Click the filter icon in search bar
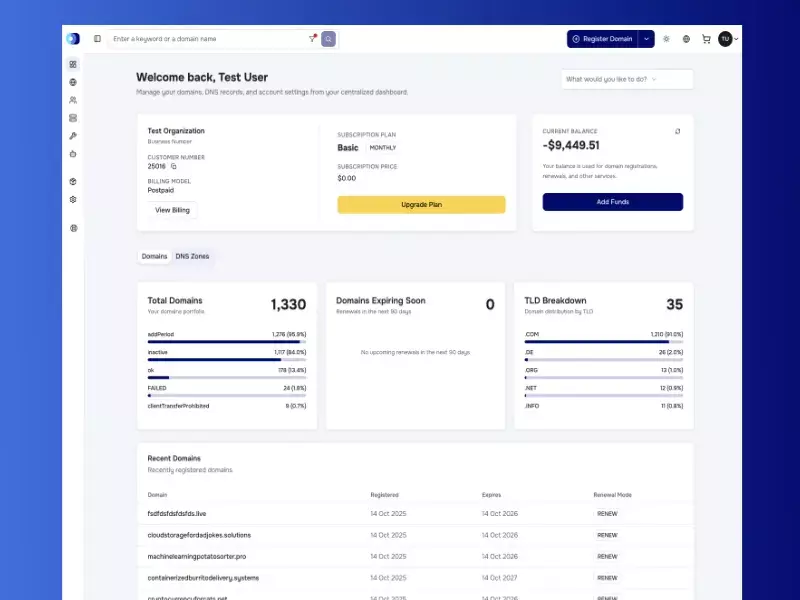800x600 pixels. click(312, 39)
